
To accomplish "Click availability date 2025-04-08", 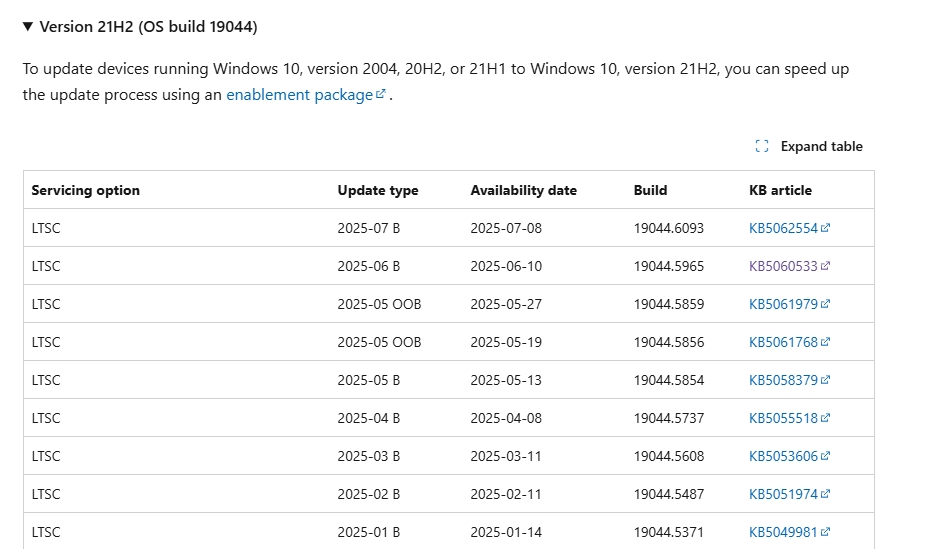I will click(506, 418).
